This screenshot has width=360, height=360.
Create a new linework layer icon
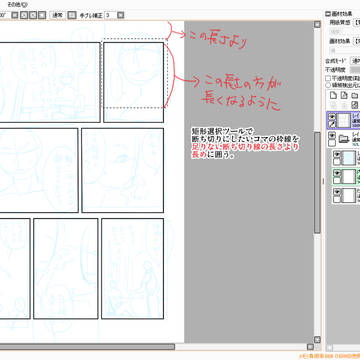(344, 96)
